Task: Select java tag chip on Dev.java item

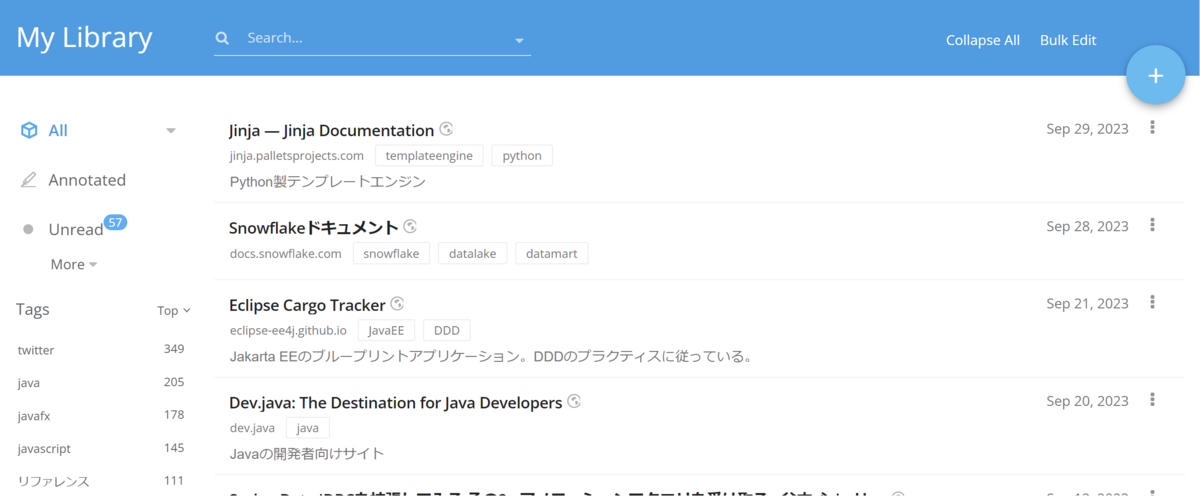Action: [x=307, y=429]
